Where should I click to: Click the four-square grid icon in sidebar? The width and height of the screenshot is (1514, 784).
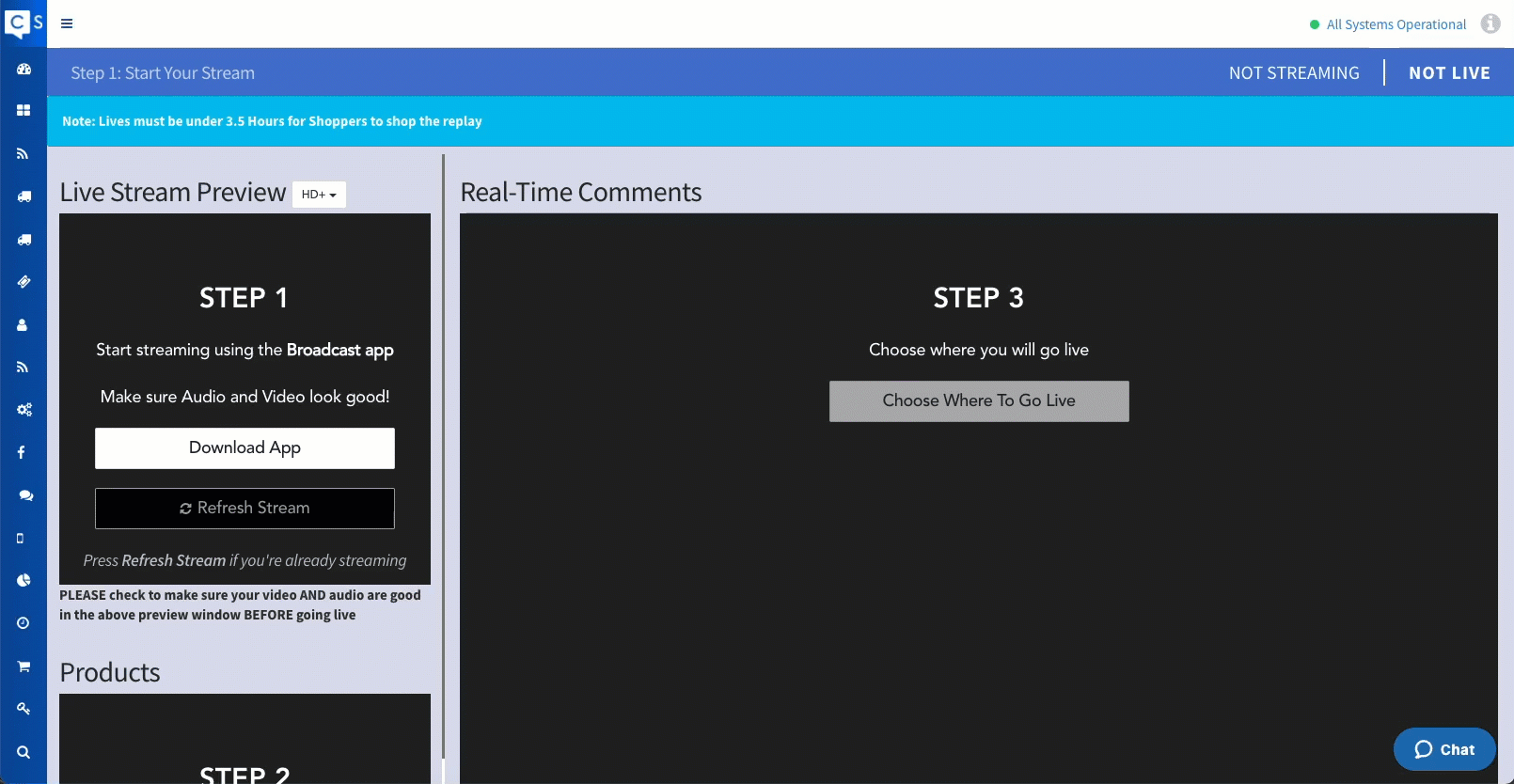pyautogui.click(x=24, y=111)
